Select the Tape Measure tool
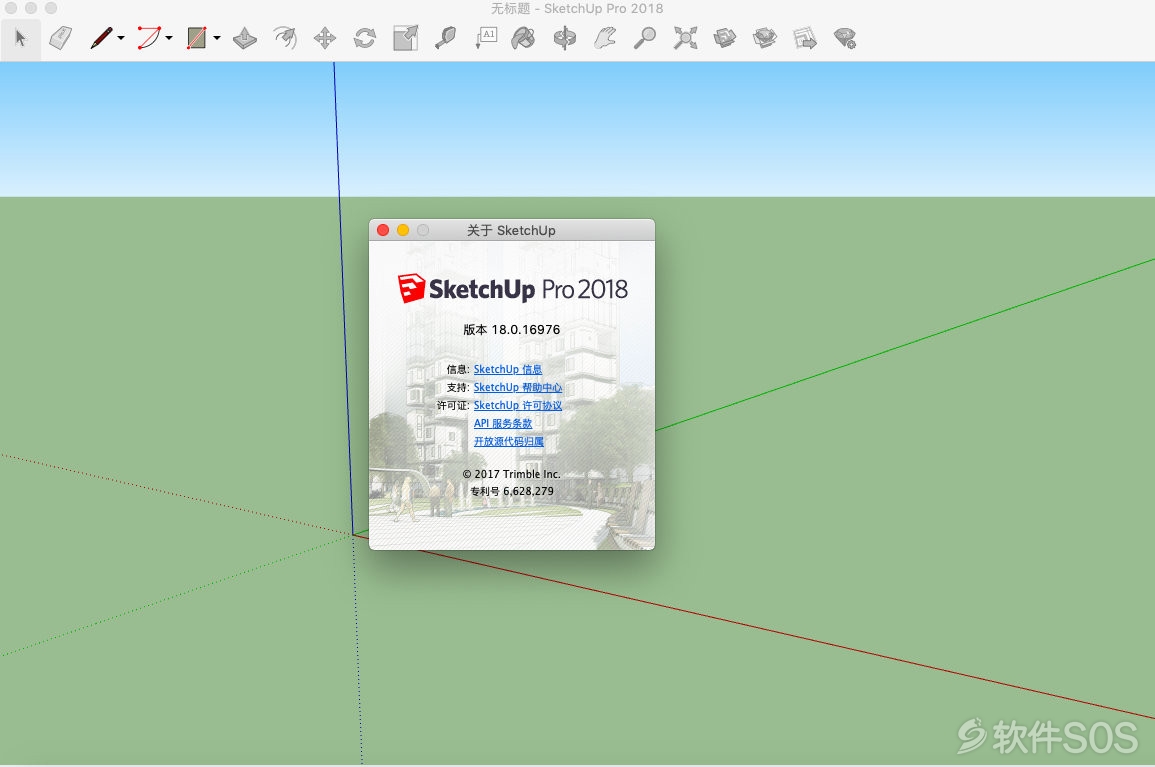This screenshot has height=767, width=1155. [445, 38]
